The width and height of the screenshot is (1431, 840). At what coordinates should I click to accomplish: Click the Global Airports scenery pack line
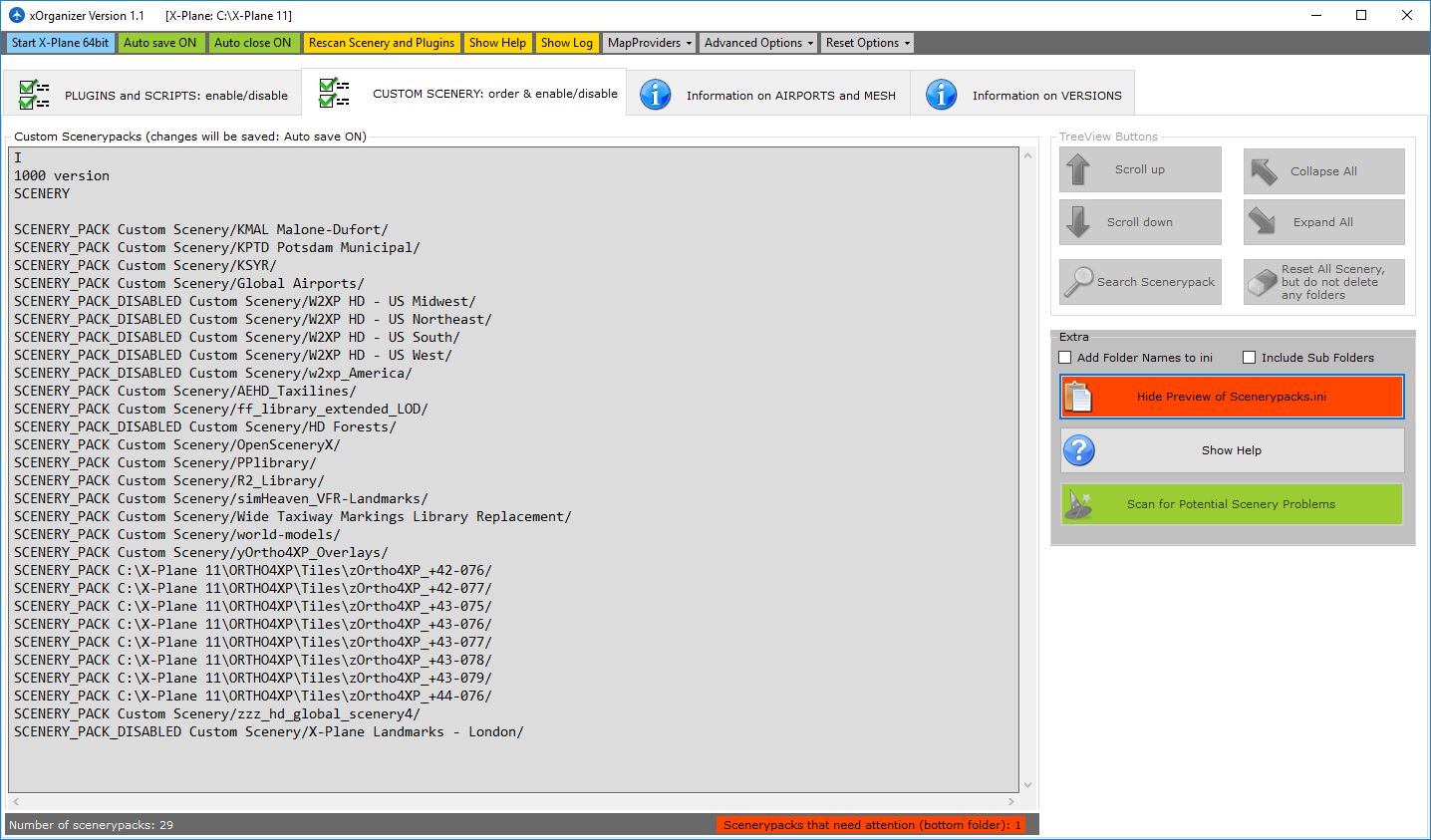(x=189, y=283)
